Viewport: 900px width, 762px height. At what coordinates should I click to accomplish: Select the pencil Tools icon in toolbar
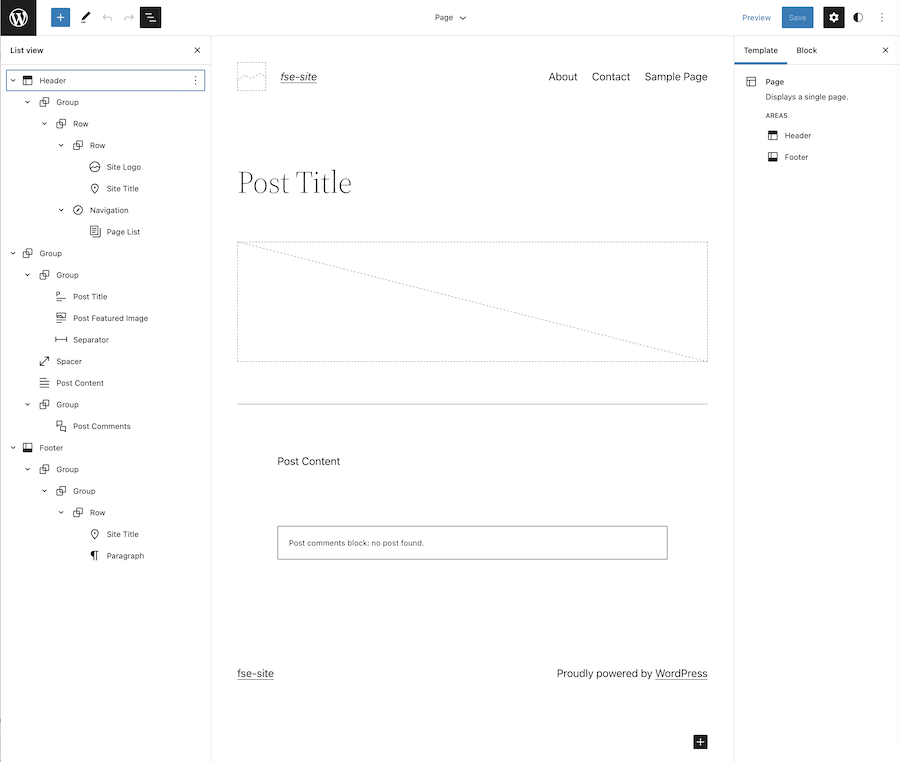pos(86,17)
